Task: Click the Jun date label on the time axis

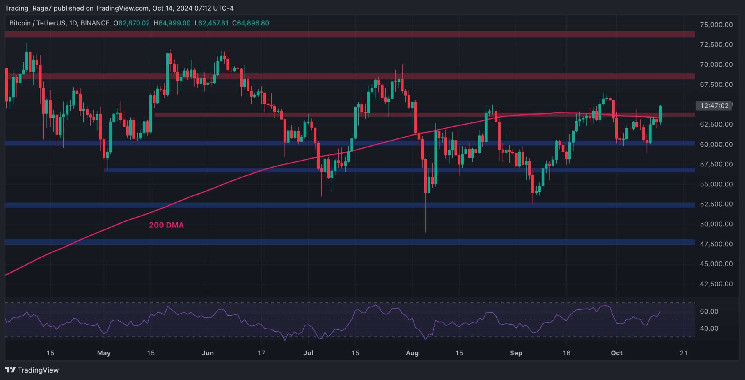Action: pyautogui.click(x=207, y=353)
